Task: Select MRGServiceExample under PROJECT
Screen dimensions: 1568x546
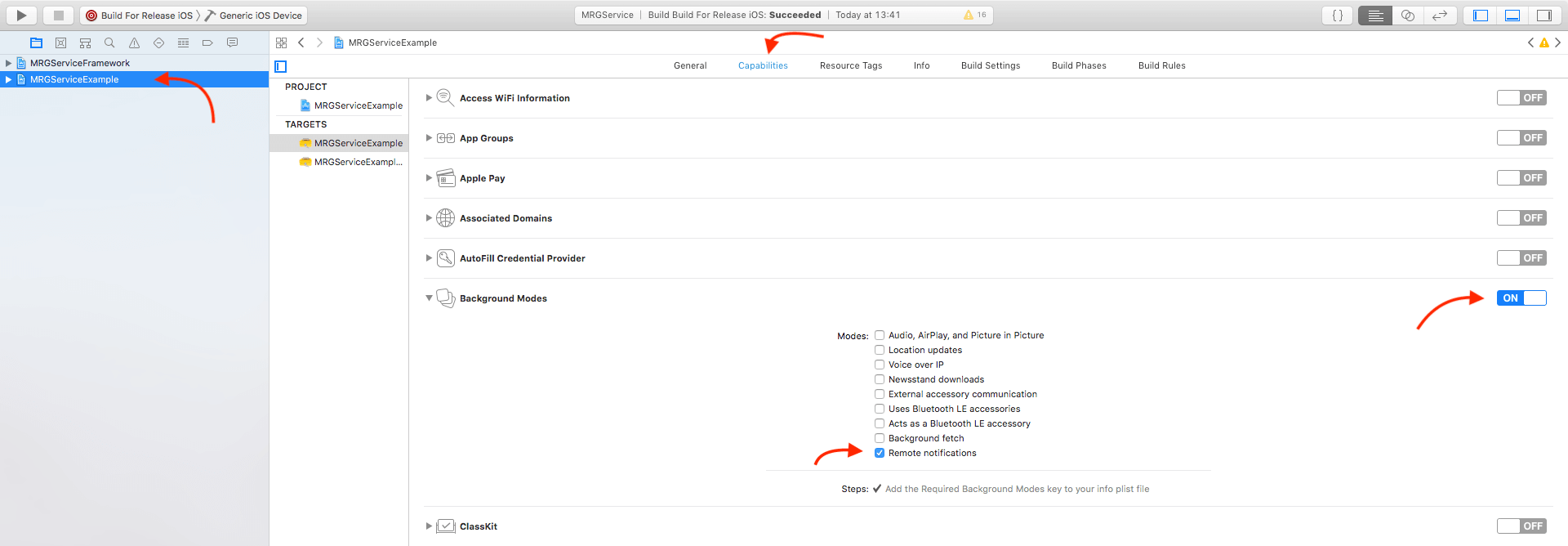Action: click(x=351, y=105)
